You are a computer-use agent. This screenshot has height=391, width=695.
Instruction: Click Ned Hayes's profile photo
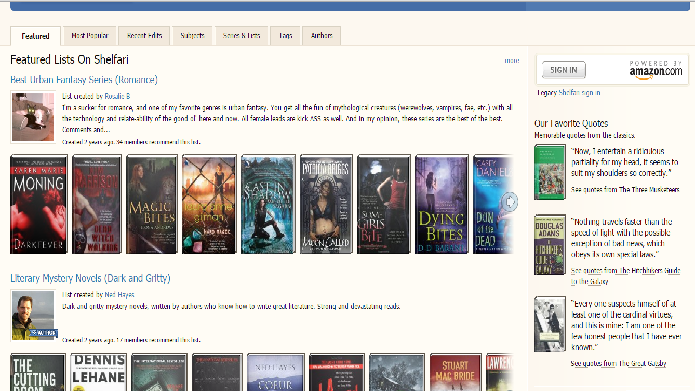point(33,315)
